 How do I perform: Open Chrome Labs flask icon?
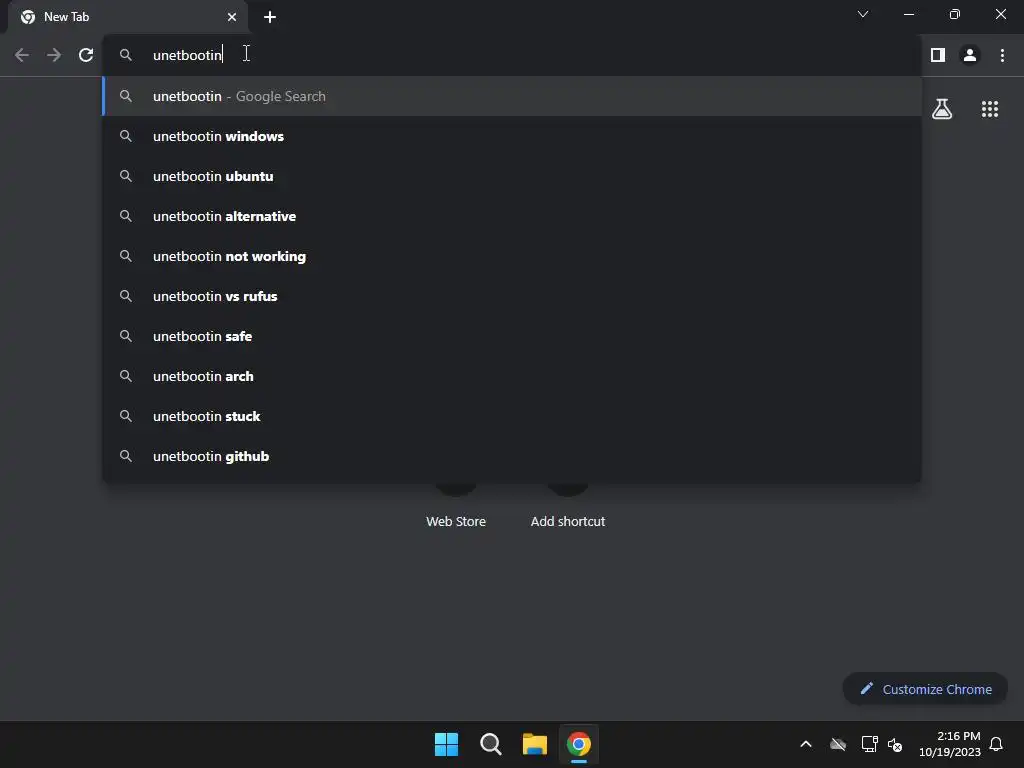coord(942,109)
